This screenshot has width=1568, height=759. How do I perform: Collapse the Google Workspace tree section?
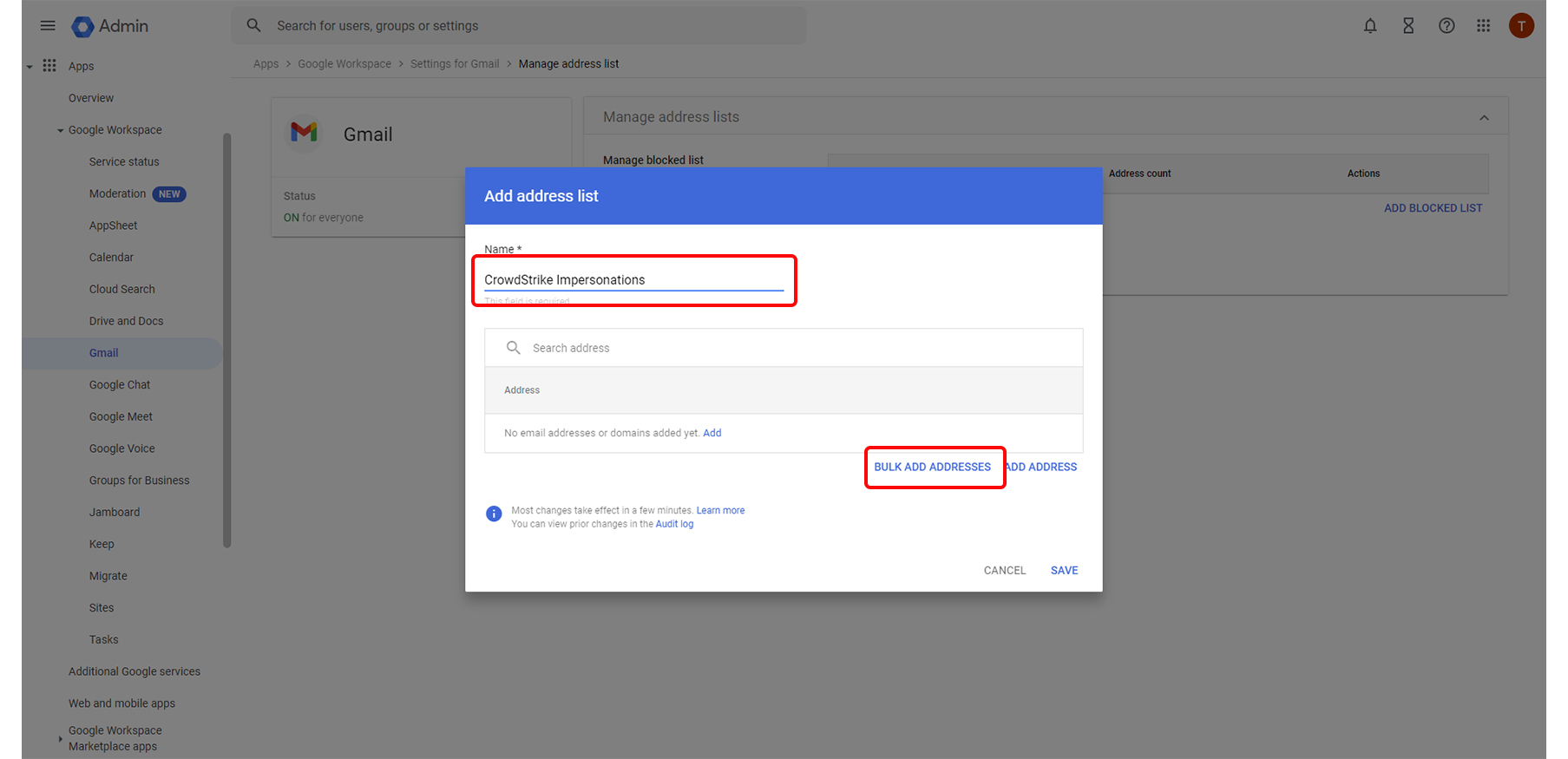point(61,131)
